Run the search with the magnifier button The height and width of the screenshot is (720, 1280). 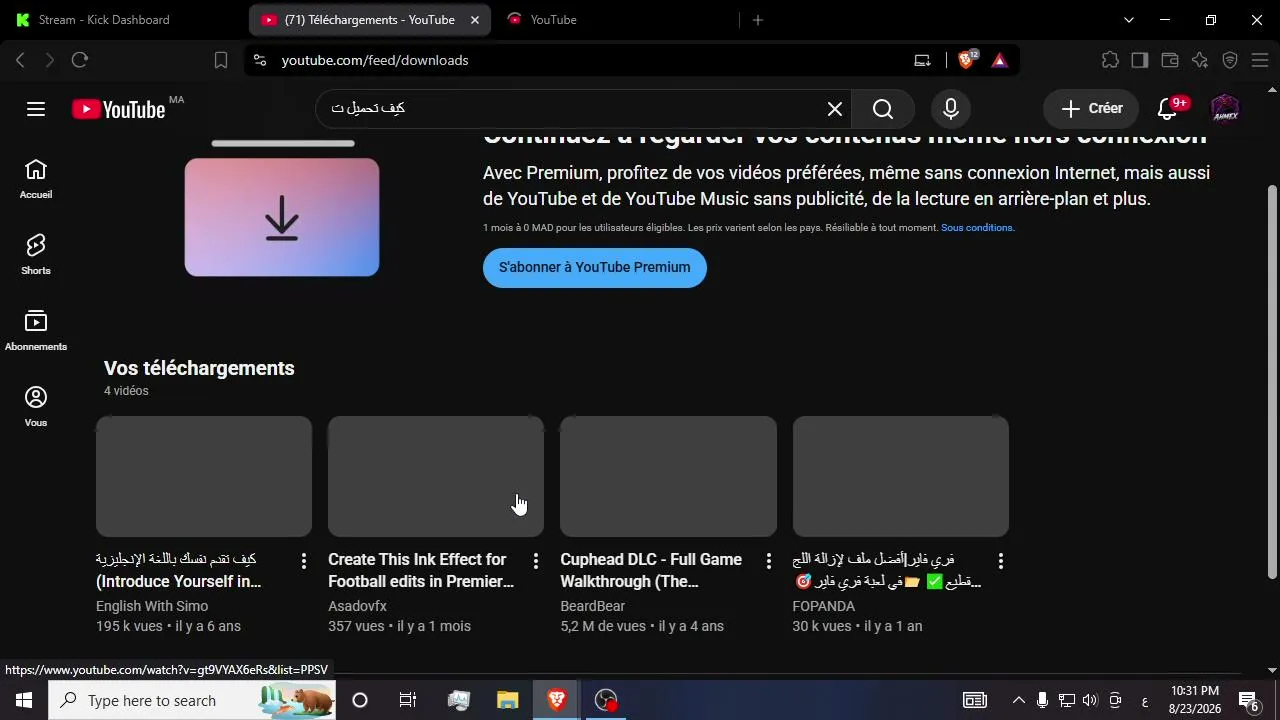point(882,109)
